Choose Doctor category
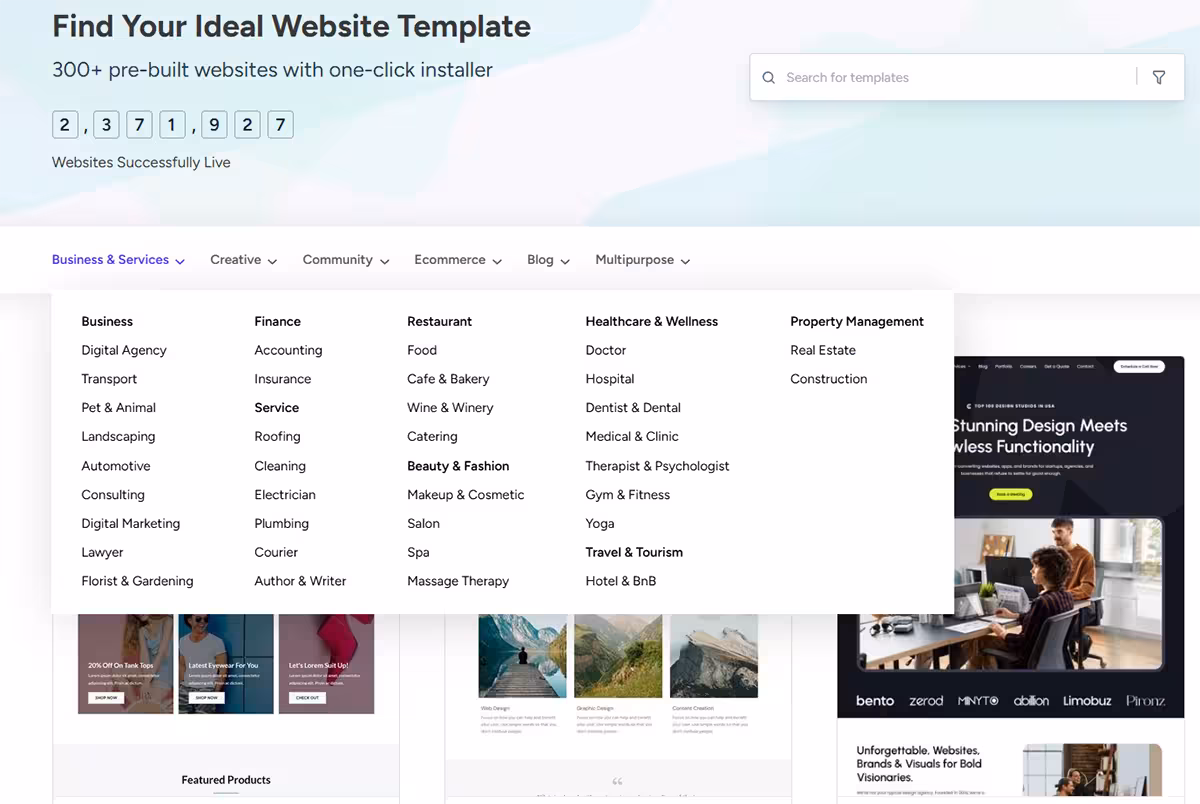This screenshot has height=804, width=1200. point(606,350)
